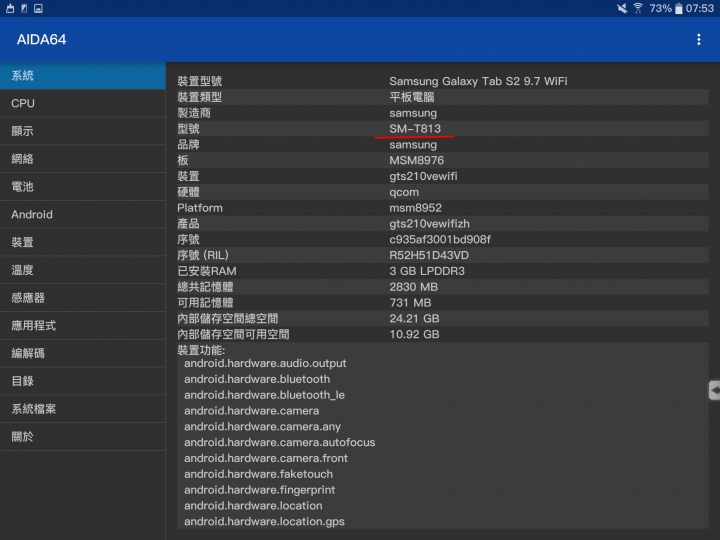The height and width of the screenshot is (540, 720).
Task: Open the 目錄 category
Action: (x=83, y=381)
